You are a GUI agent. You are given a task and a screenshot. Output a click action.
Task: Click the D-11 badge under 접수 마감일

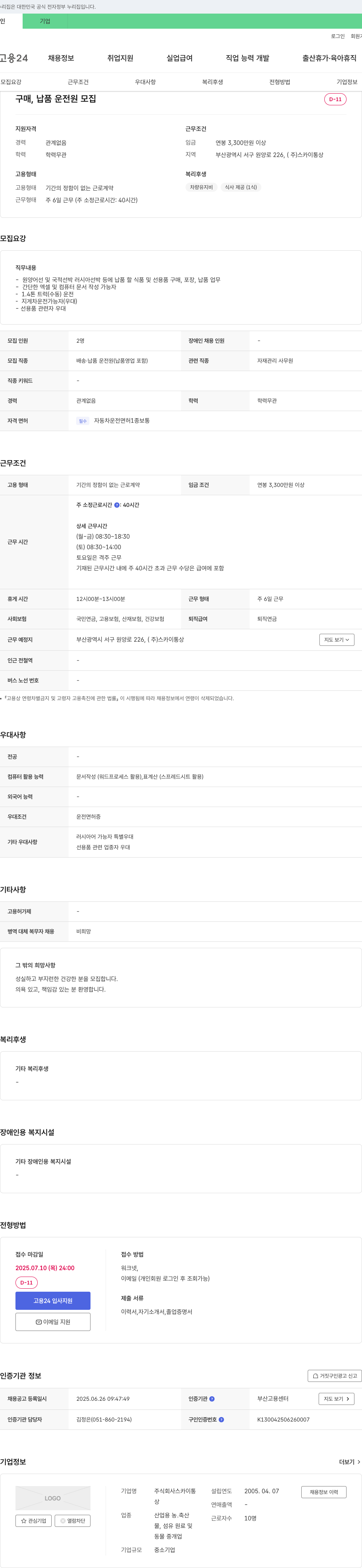27,1283
